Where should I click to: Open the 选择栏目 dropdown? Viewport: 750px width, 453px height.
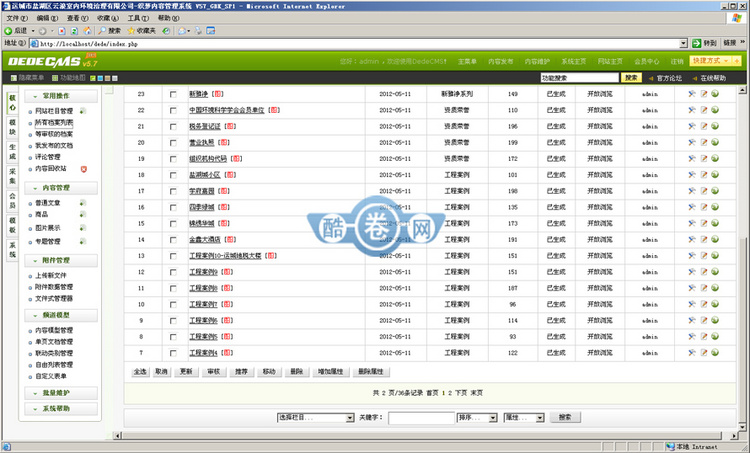pos(316,418)
